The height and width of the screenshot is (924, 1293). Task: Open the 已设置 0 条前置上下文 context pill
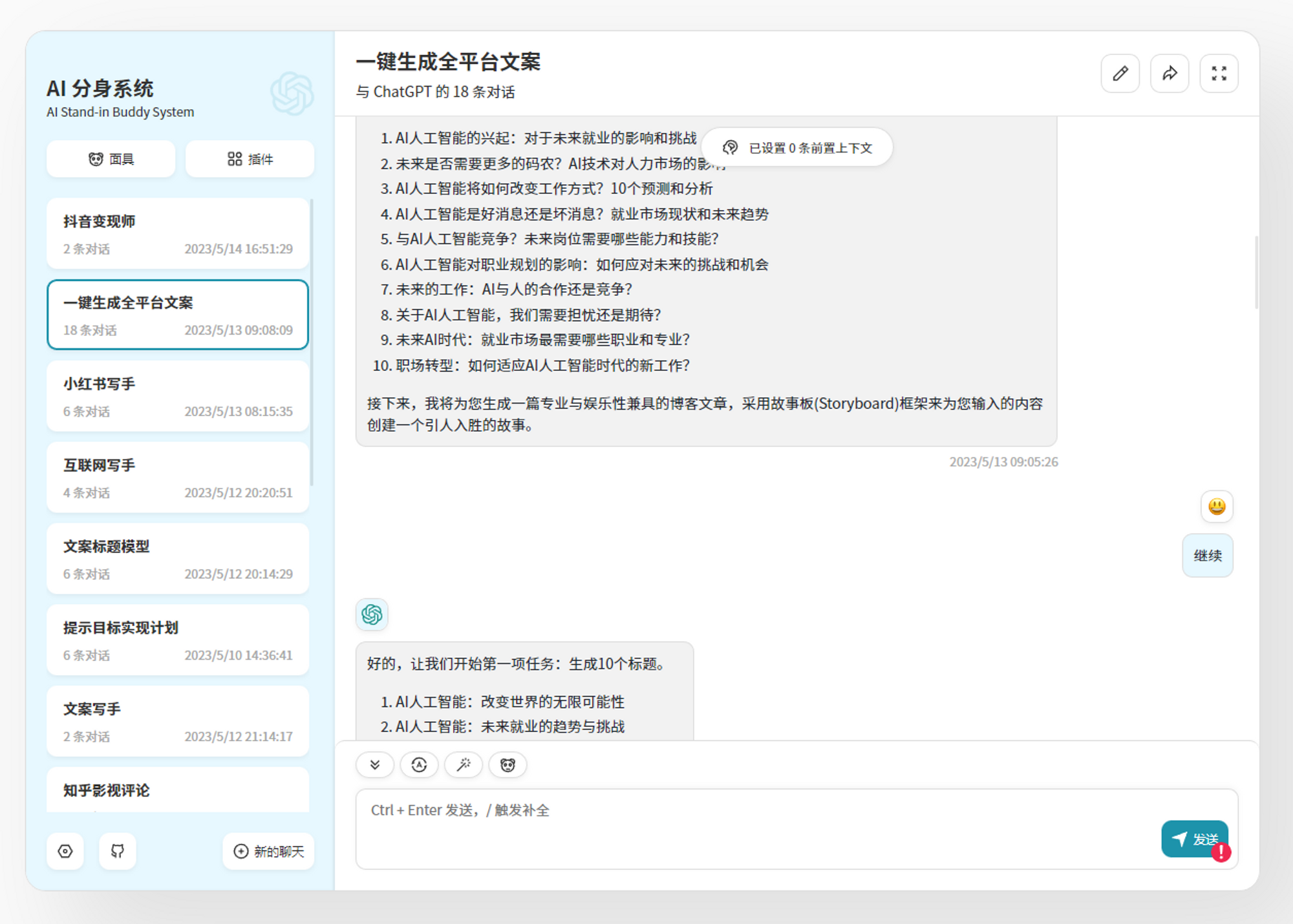click(796, 147)
